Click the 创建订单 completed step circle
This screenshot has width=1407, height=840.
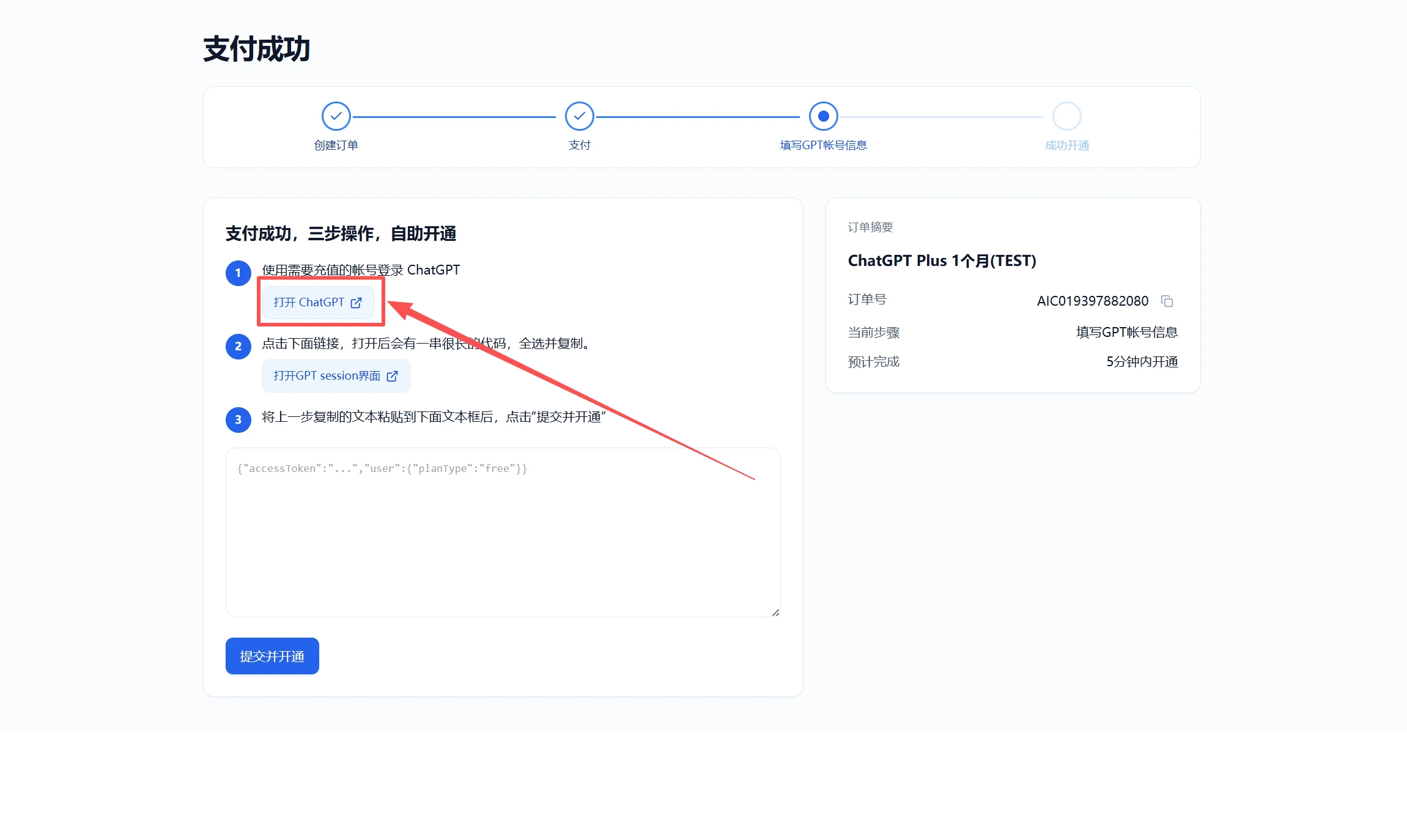(x=336, y=116)
